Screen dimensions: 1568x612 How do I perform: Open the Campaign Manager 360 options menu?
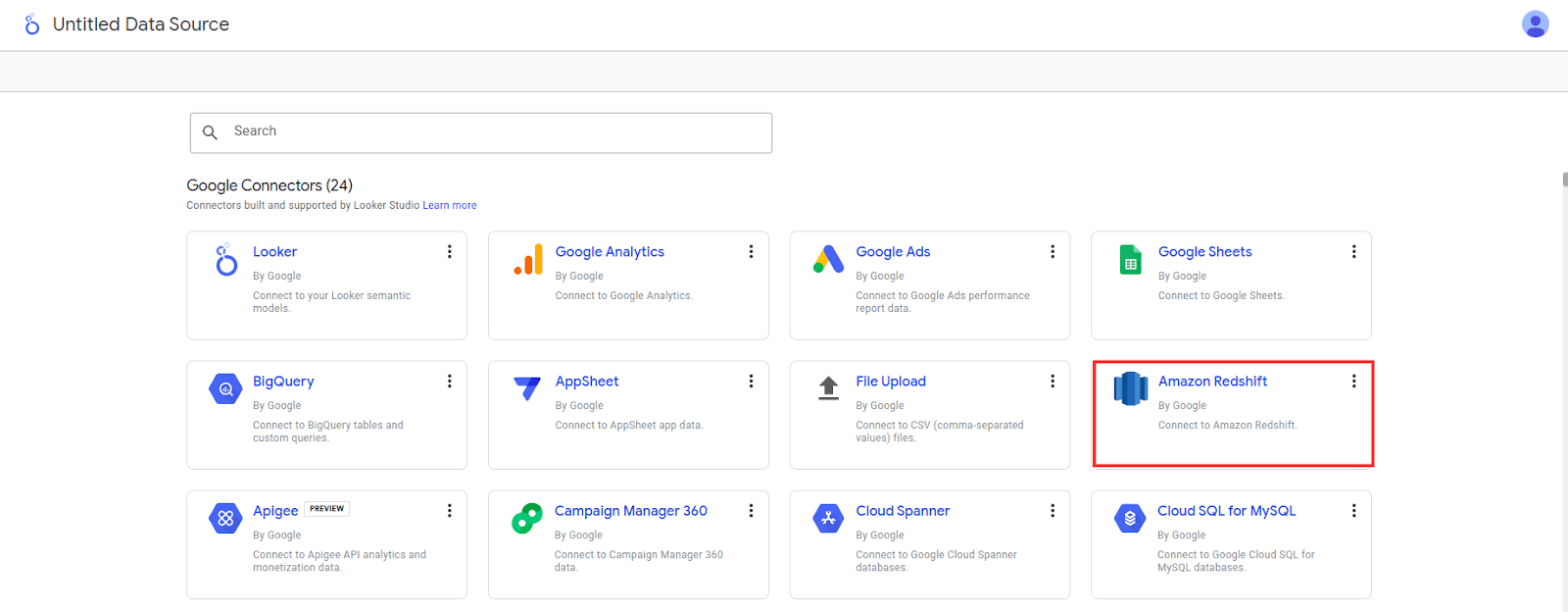(x=751, y=511)
